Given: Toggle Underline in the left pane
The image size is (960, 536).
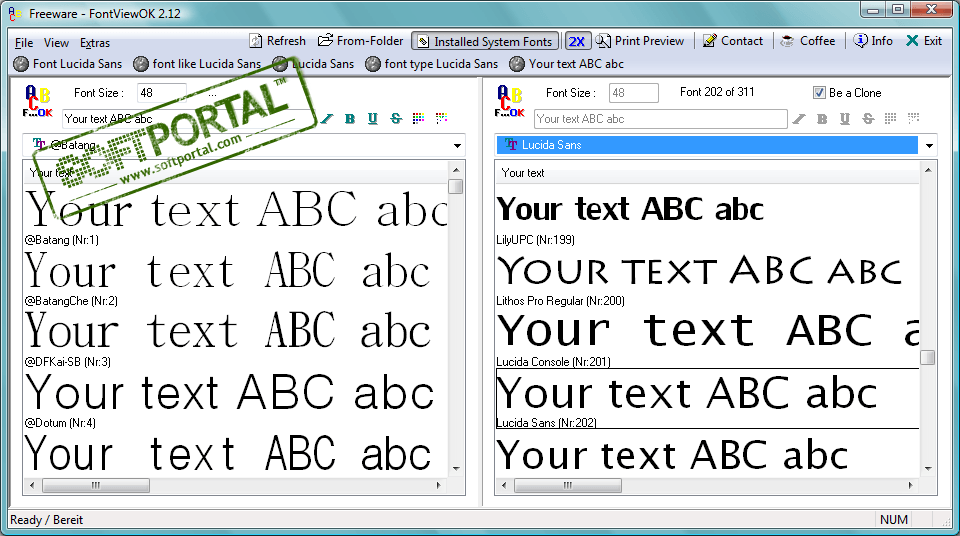Looking at the screenshot, I should pos(373,119).
